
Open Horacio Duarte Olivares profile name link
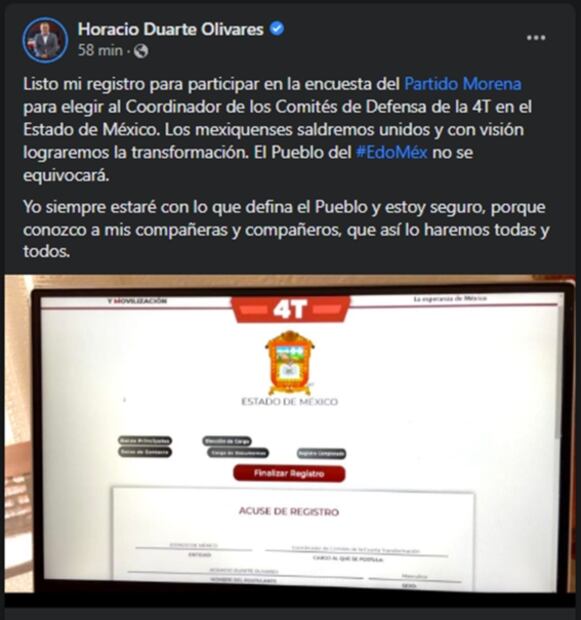(x=170, y=29)
